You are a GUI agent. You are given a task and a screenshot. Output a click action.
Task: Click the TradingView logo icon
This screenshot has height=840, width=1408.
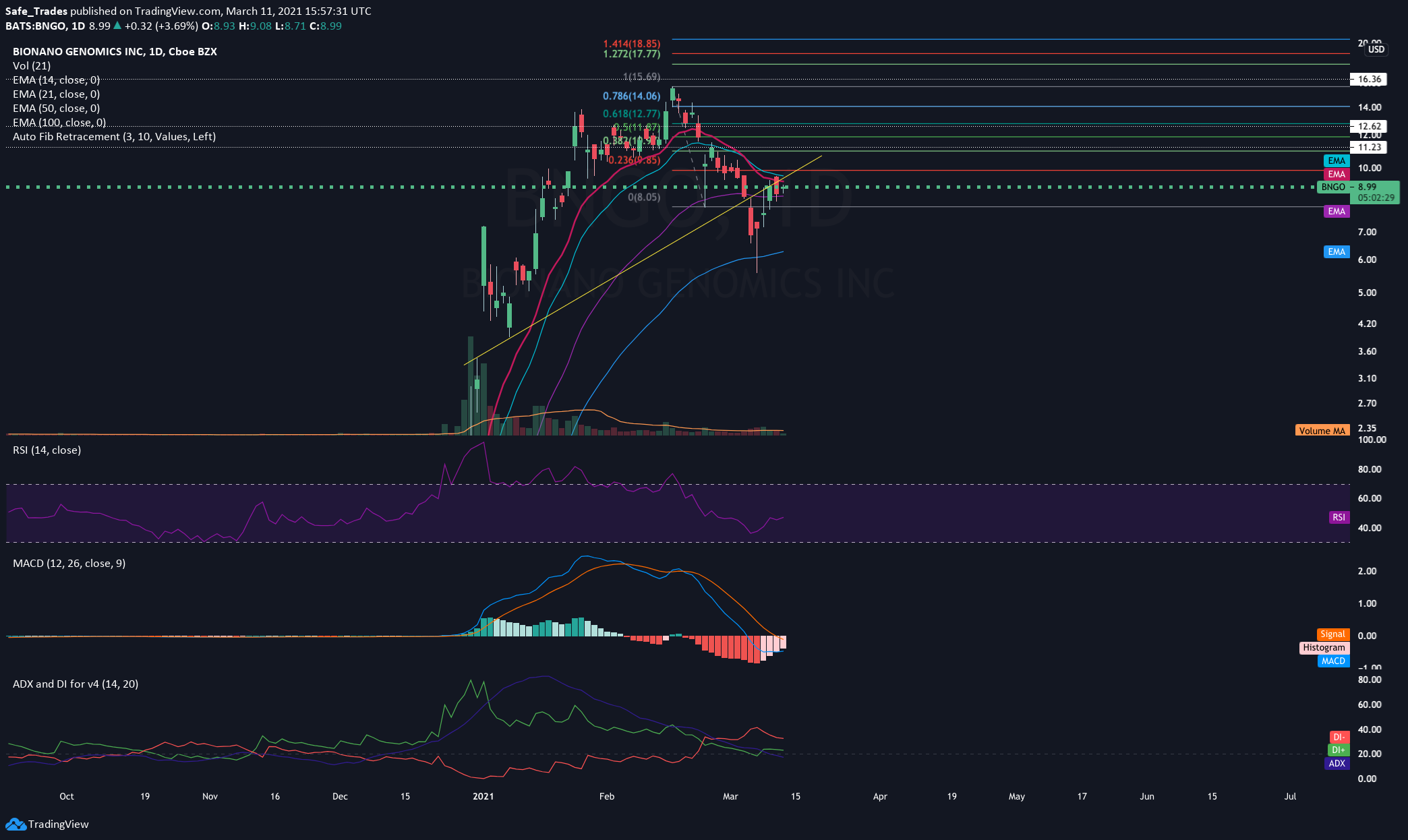coord(16,824)
